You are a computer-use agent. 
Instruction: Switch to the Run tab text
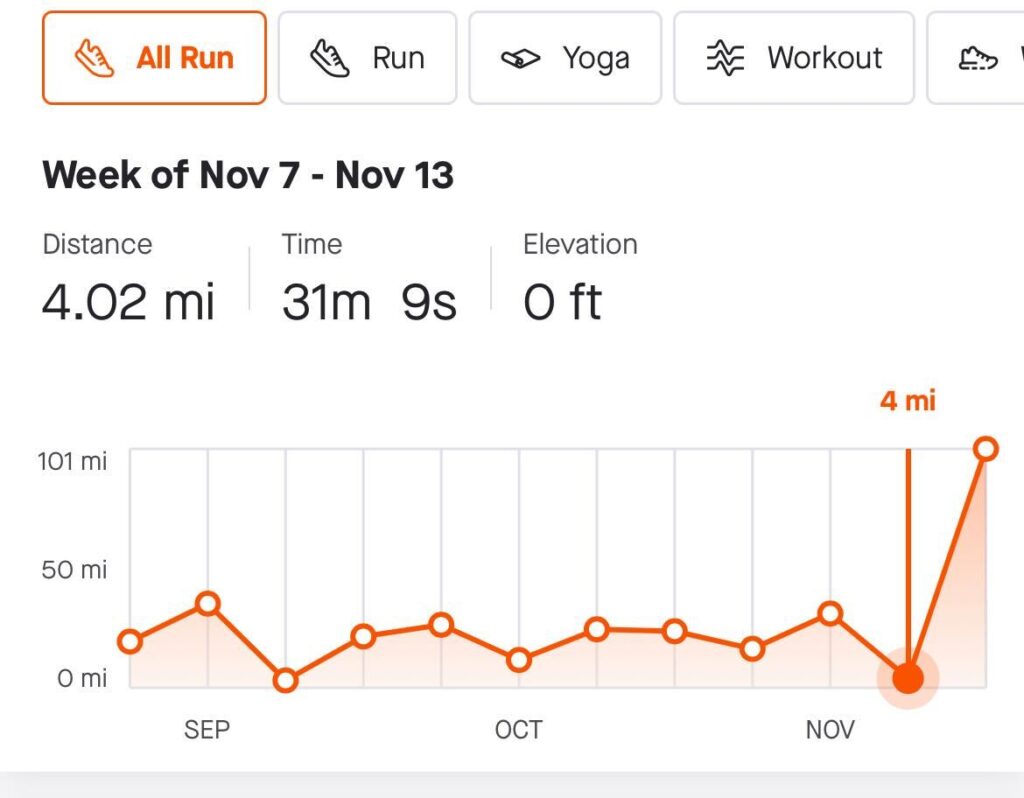click(398, 58)
